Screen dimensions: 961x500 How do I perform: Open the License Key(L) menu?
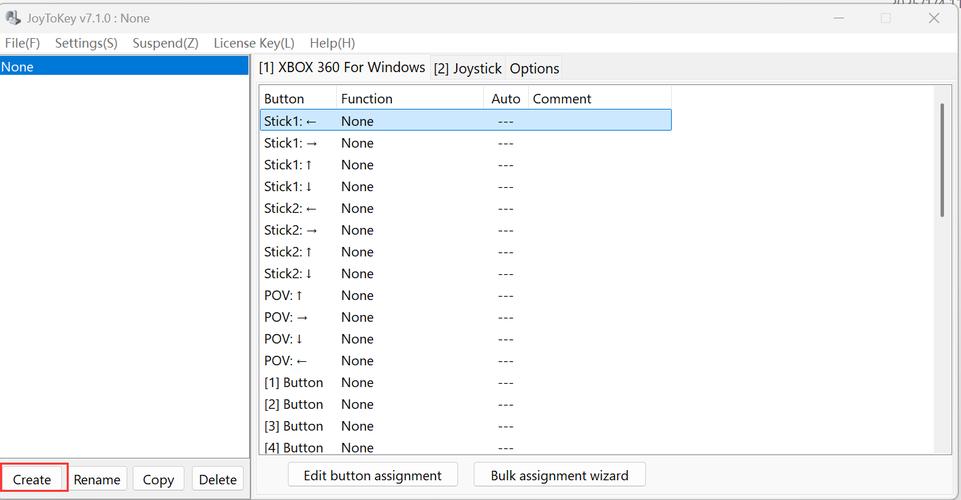pos(254,43)
